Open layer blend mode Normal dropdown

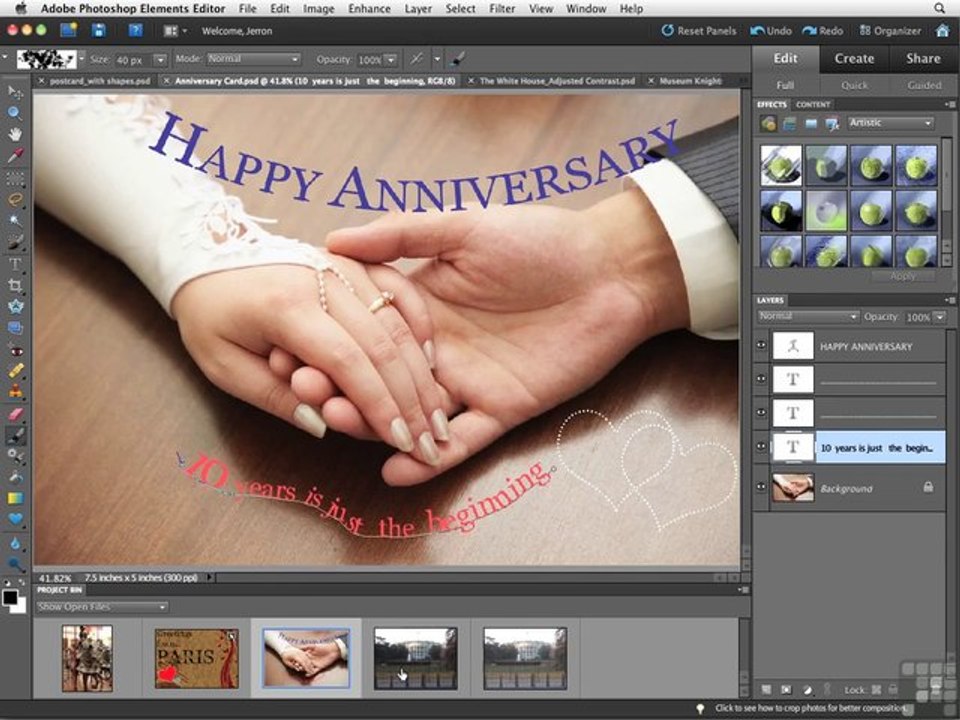808,317
